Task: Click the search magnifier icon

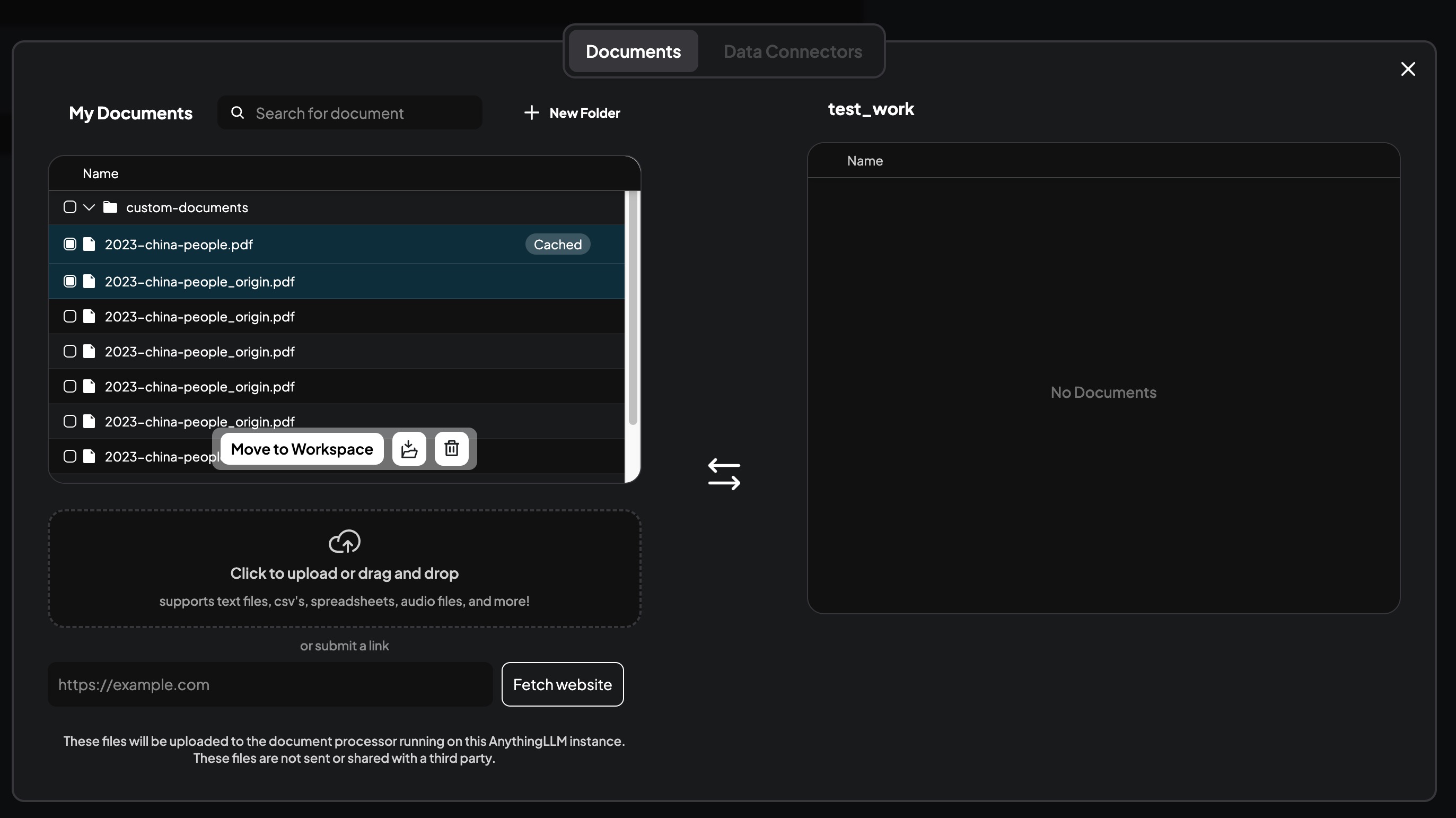Action: pos(238,113)
